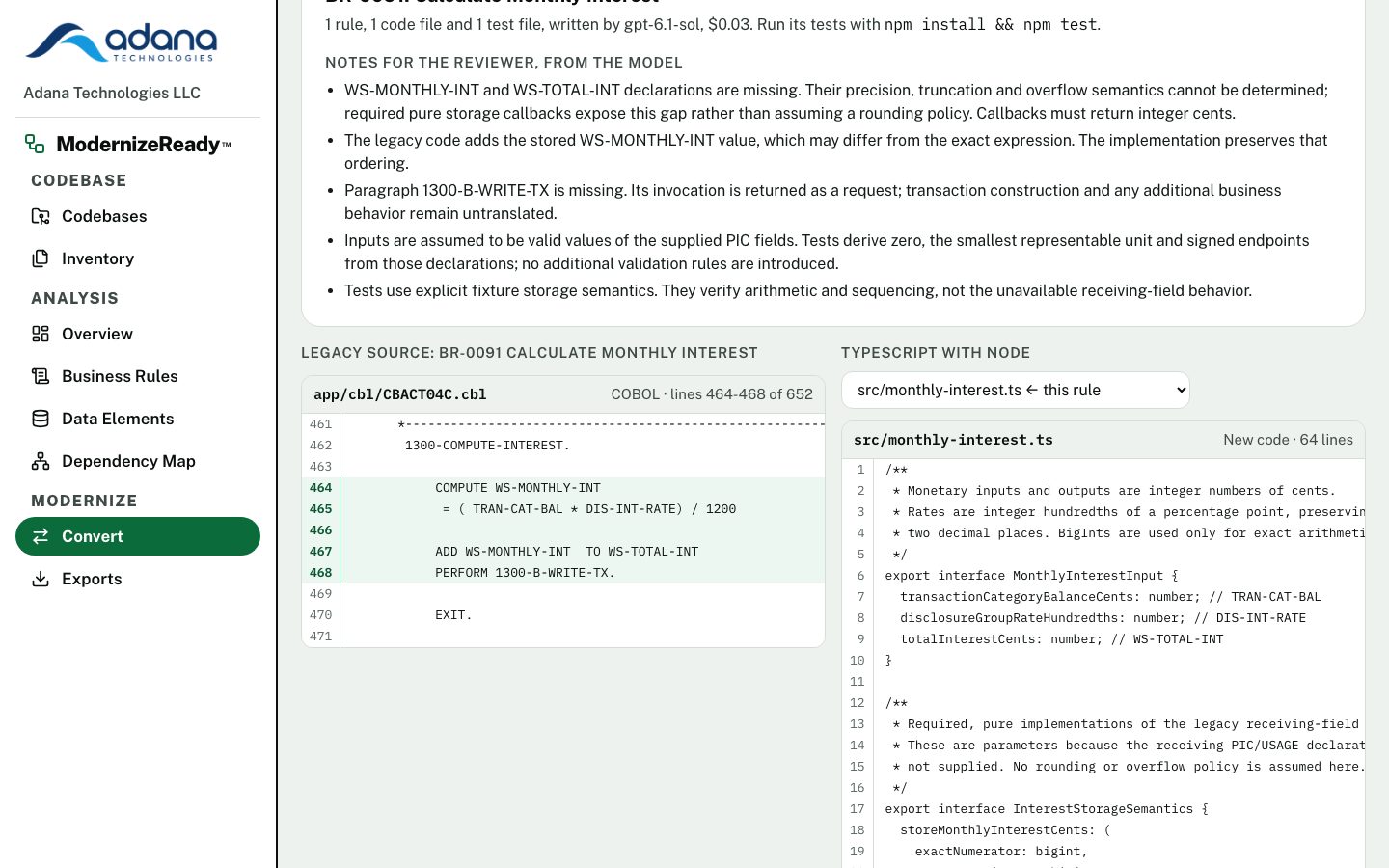1389x868 pixels.
Task: Click the 'New code · 64 lines' label
Action: (x=1288, y=440)
